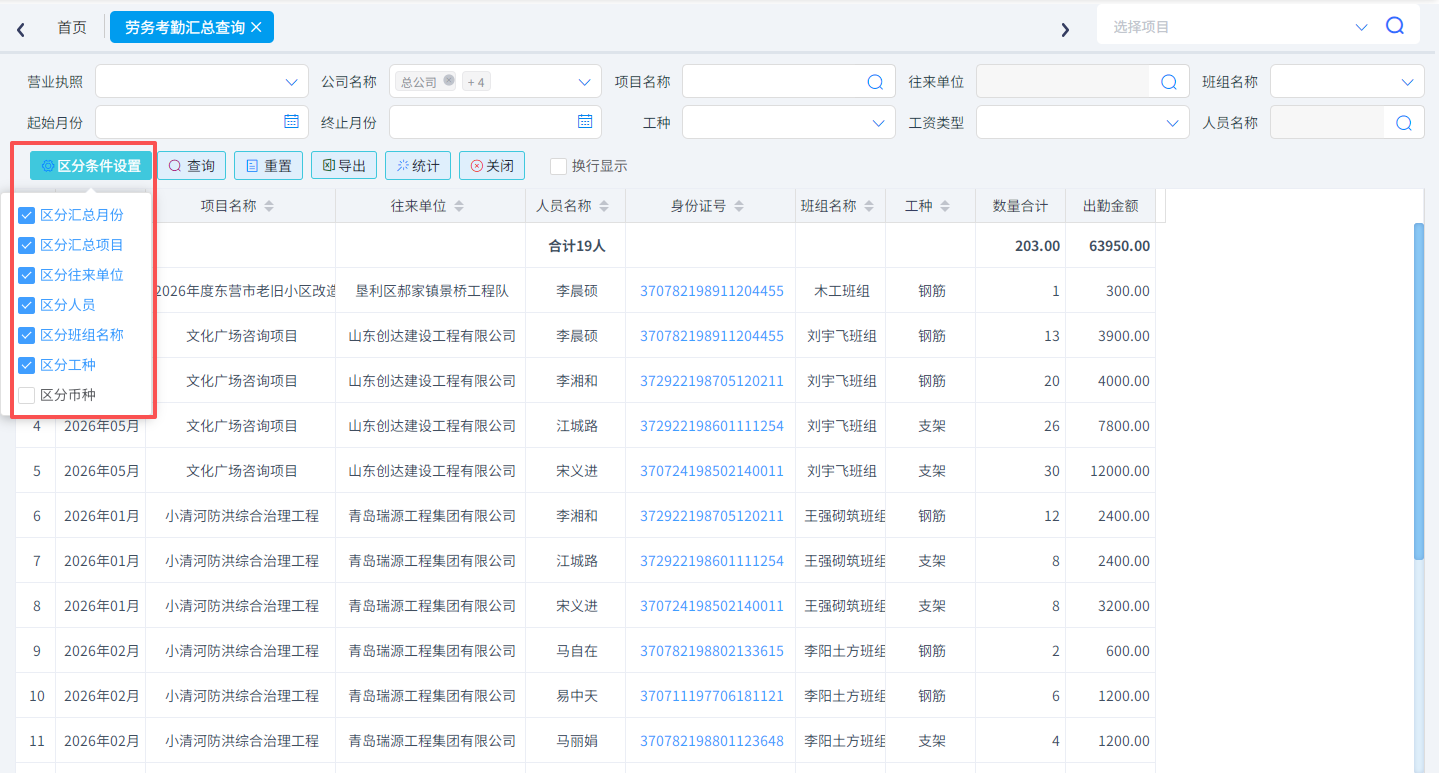Click the left arrow tab navigation icon

[21, 29]
